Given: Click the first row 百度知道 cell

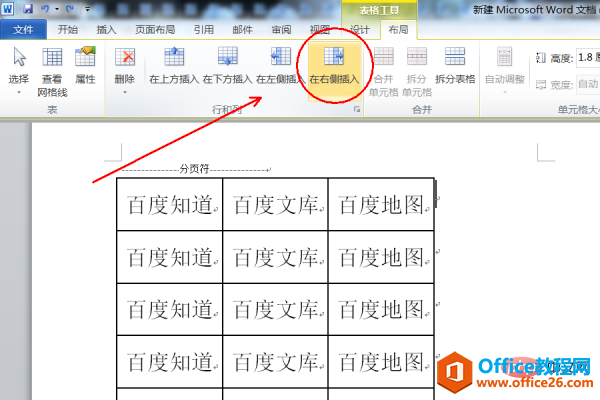Looking at the screenshot, I should coord(170,204).
